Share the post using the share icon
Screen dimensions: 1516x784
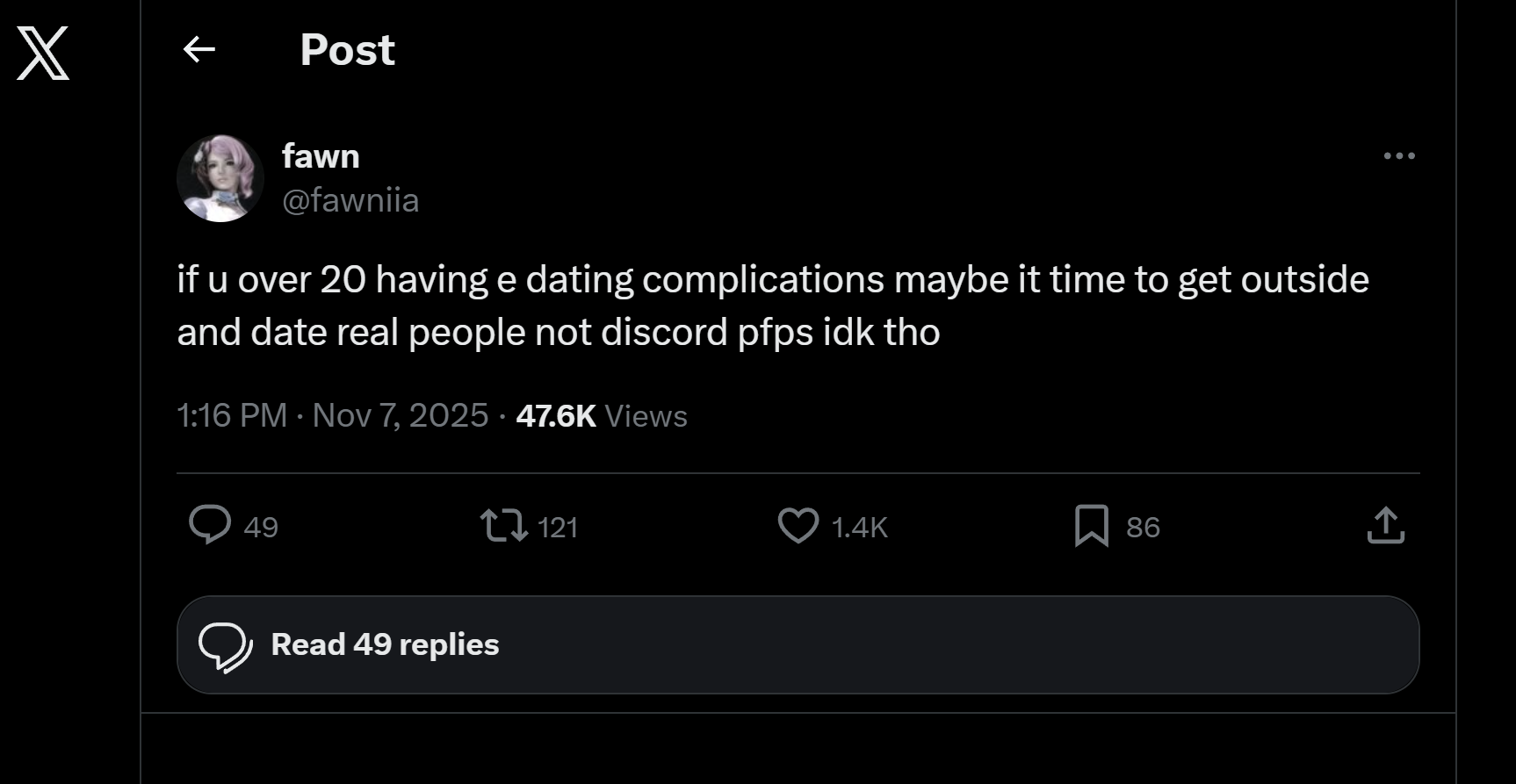tap(1385, 525)
